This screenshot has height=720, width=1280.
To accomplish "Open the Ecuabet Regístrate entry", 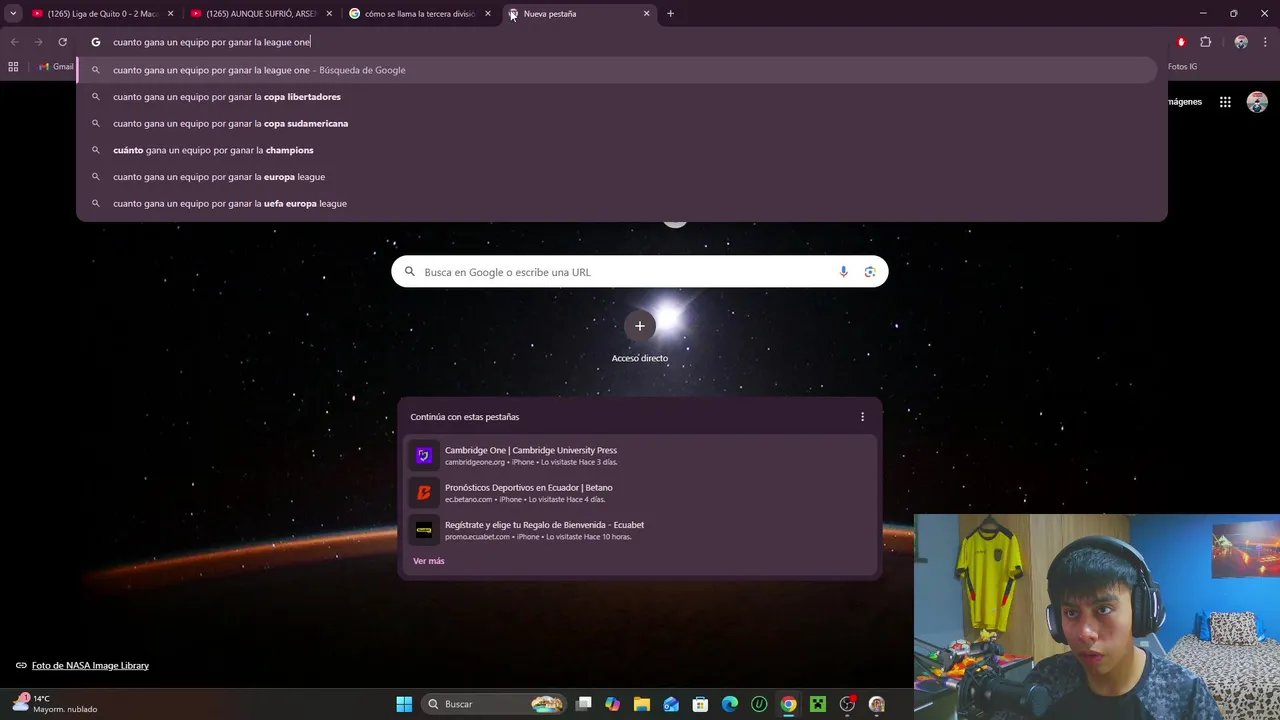I will (x=640, y=530).
